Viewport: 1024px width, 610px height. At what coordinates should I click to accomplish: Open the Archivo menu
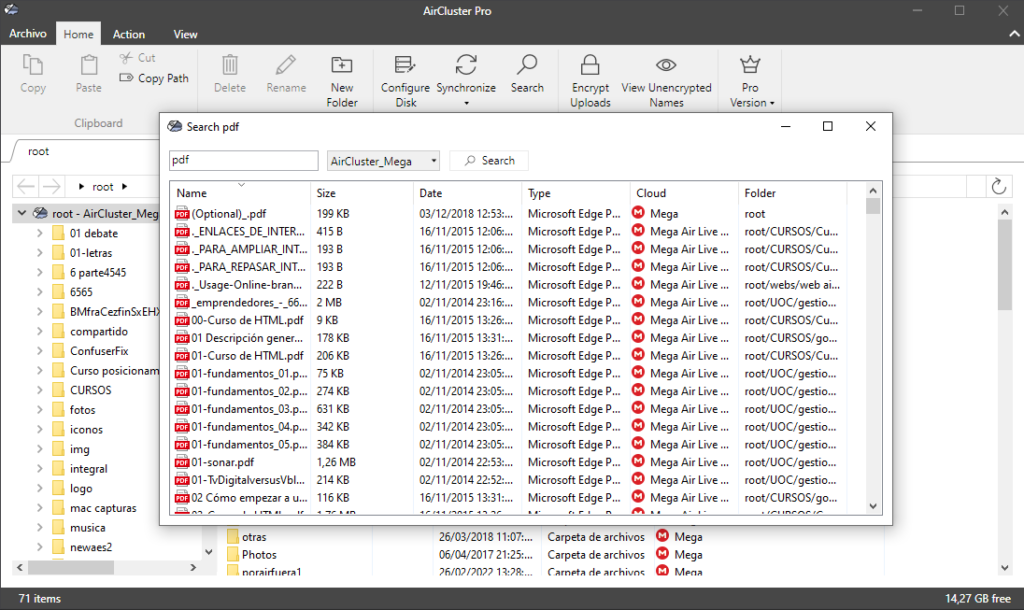coord(27,33)
